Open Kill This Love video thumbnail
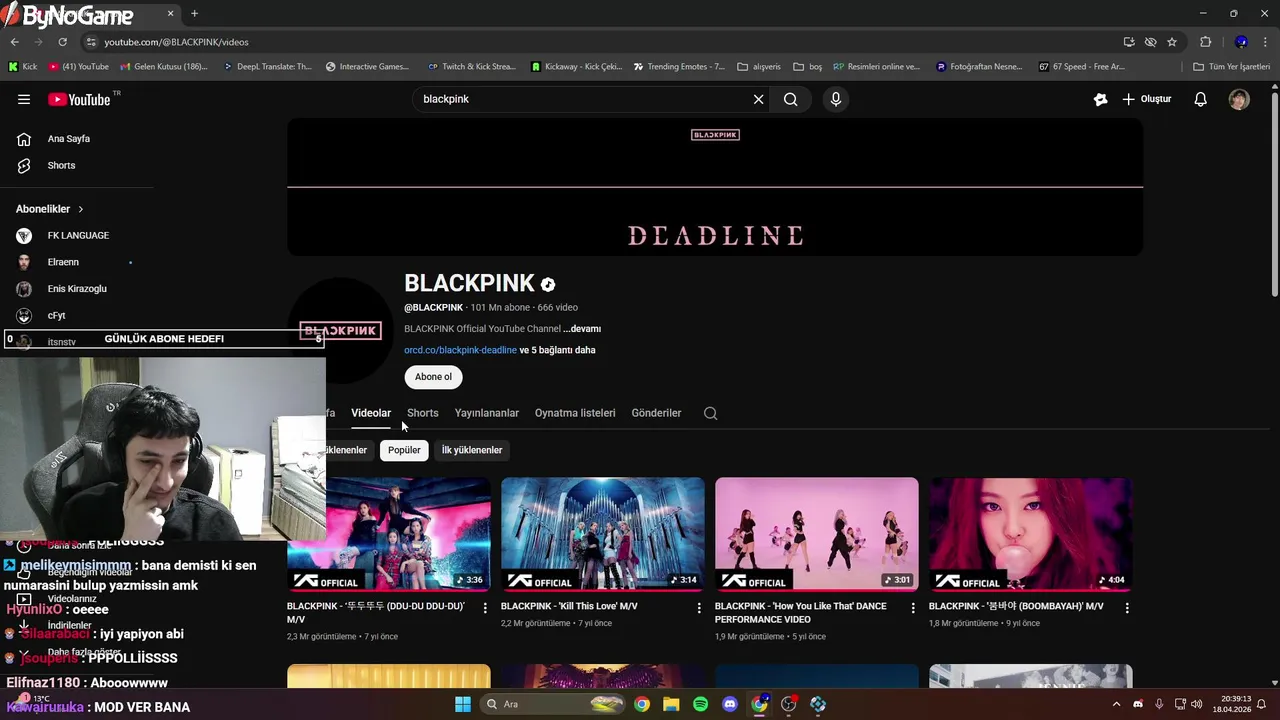Viewport: 1280px width, 720px height. pyautogui.click(x=603, y=535)
